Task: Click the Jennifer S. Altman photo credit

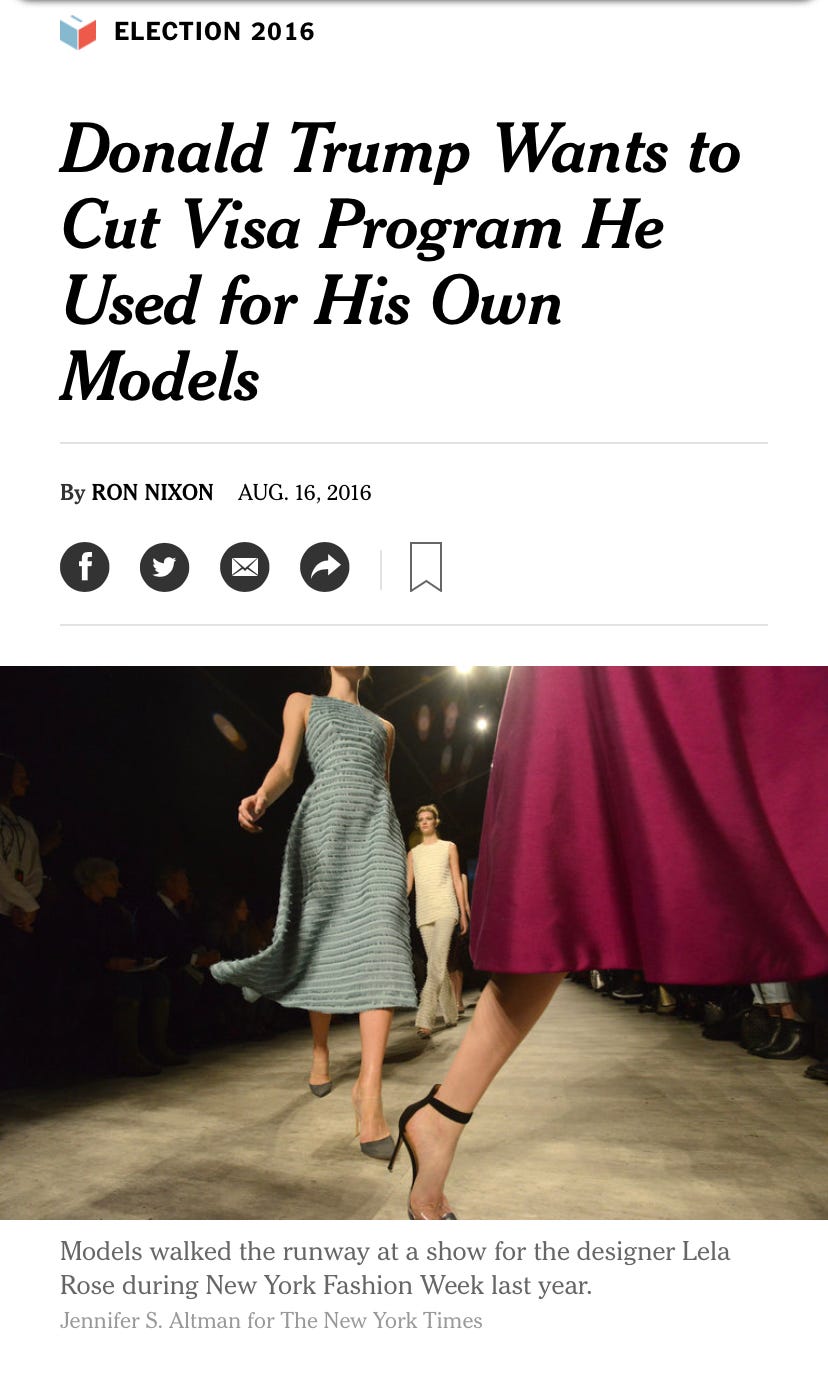Action: click(271, 1321)
